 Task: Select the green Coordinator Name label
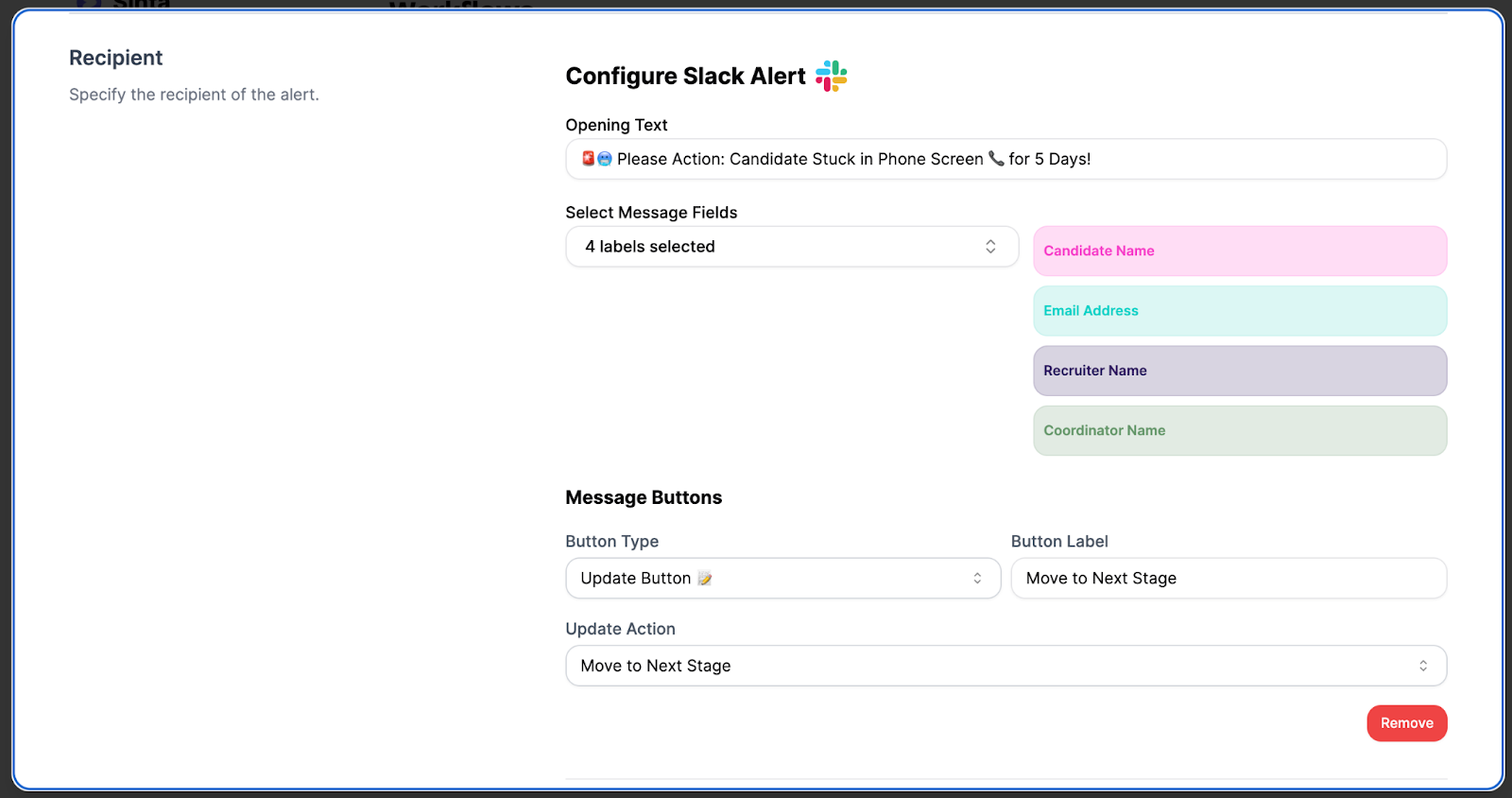coord(1240,431)
